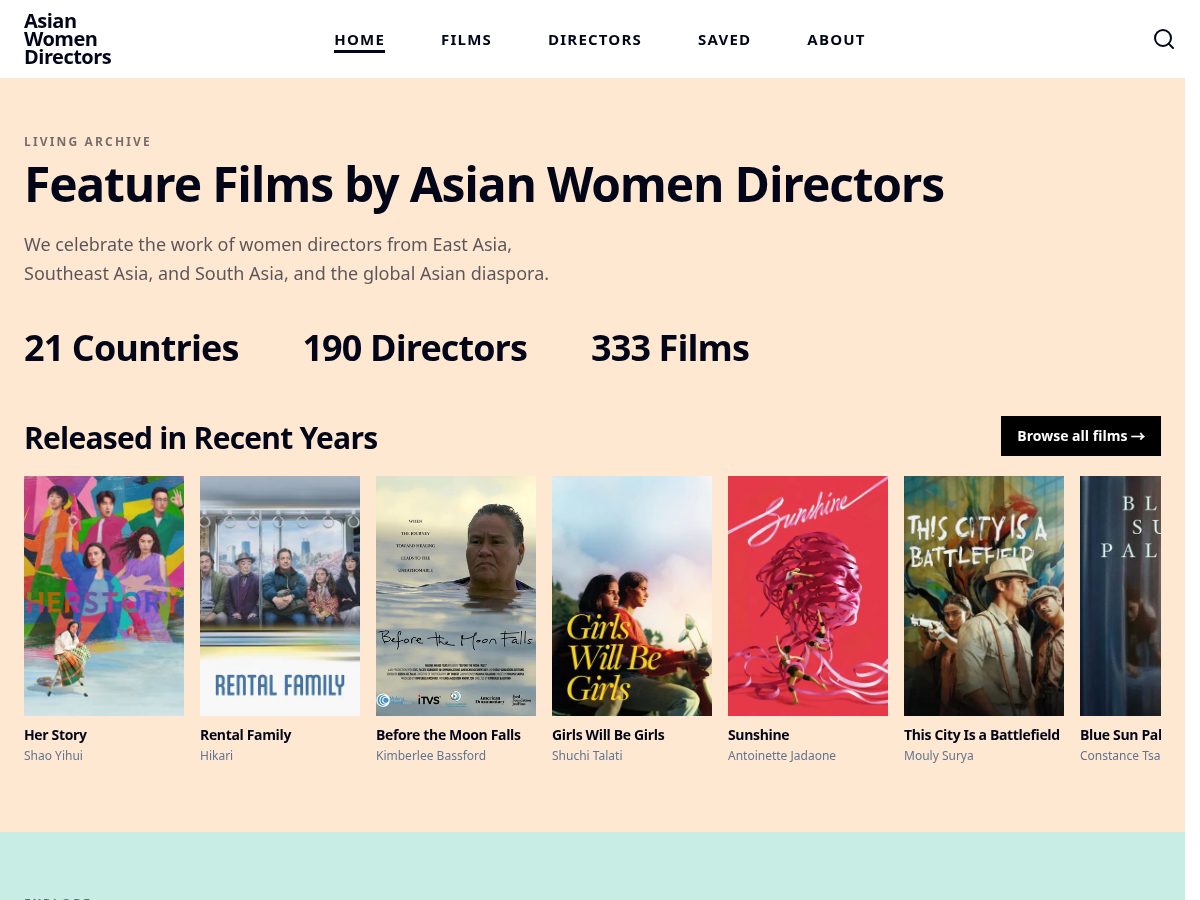Click the Living Archive label

pyautogui.click(x=88, y=142)
